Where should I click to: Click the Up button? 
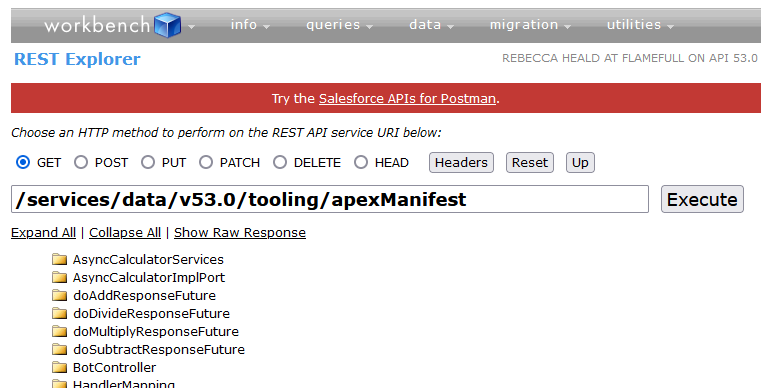pyautogui.click(x=580, y=162)
